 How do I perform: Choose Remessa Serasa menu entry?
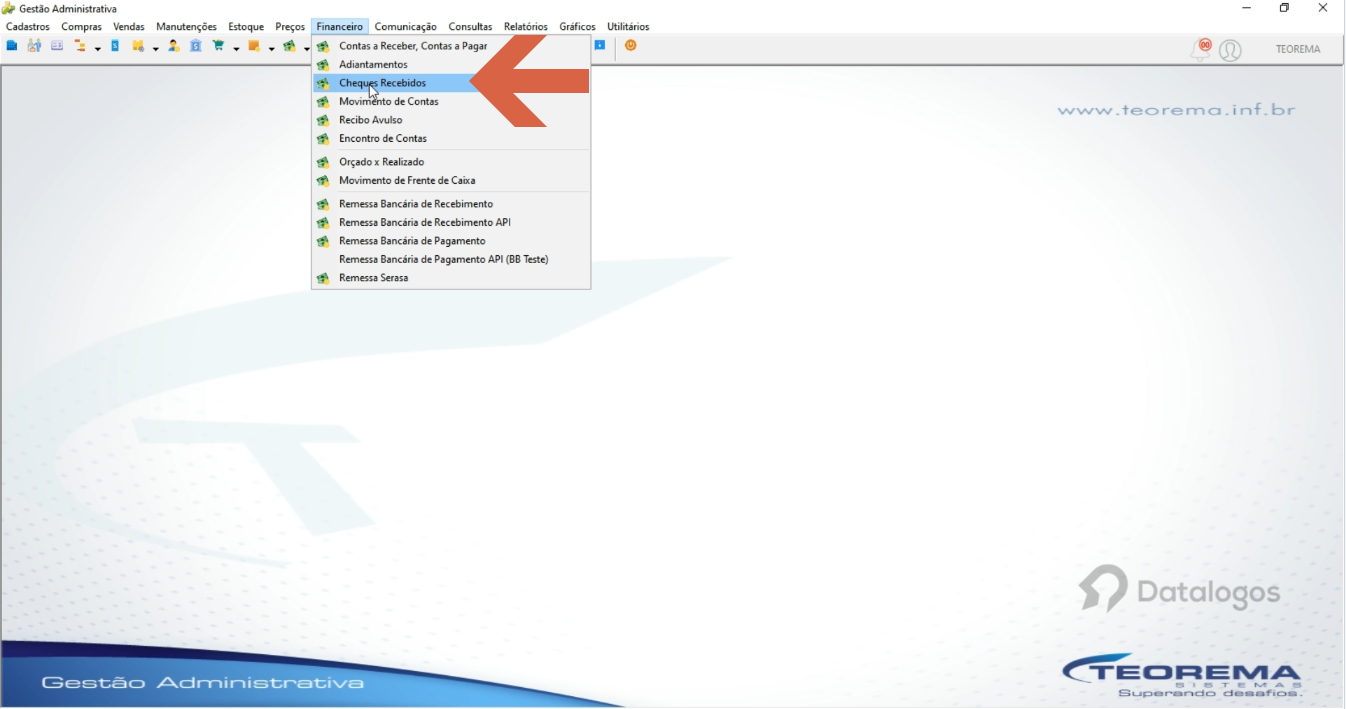point(451,278)
